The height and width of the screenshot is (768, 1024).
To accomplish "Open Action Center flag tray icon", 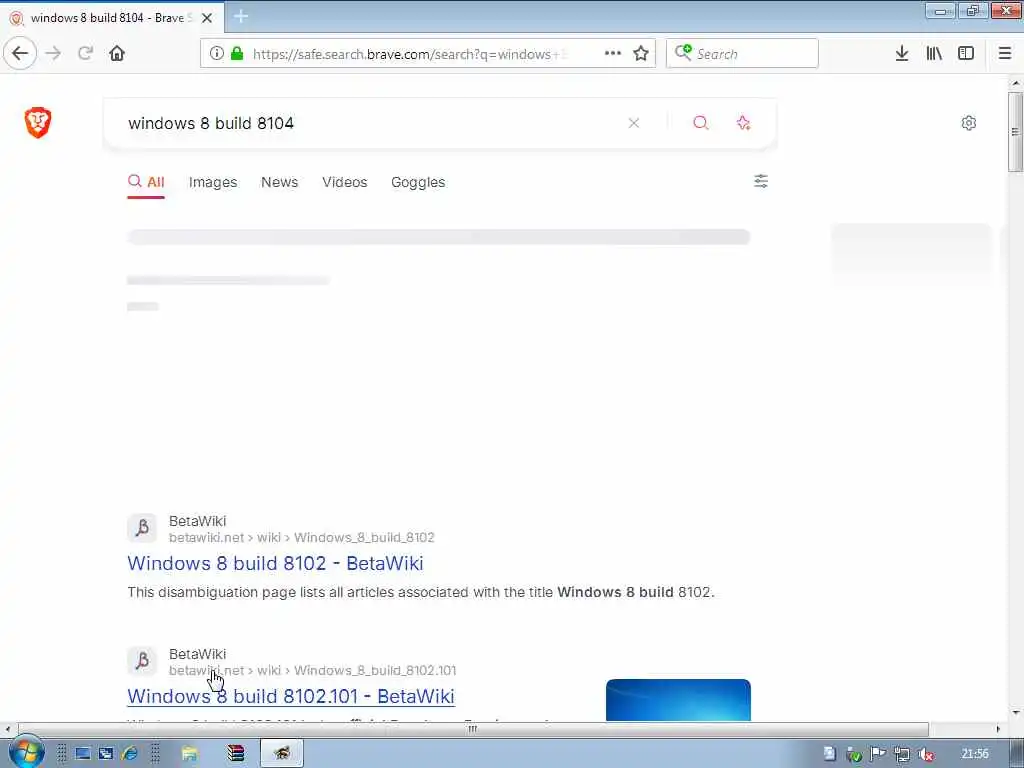I will click(878, 754).
